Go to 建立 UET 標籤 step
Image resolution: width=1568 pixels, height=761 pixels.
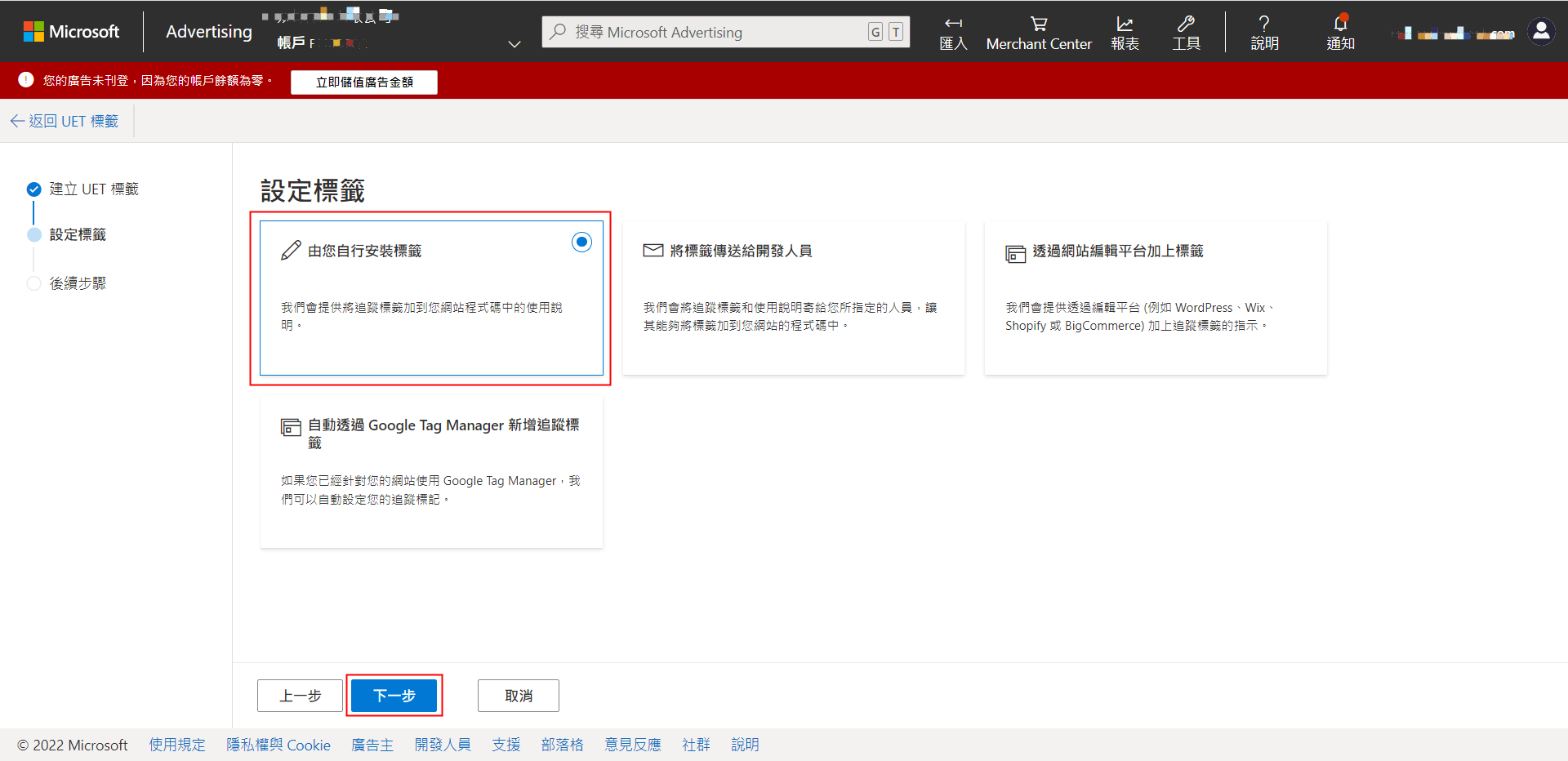click(94, 189)
